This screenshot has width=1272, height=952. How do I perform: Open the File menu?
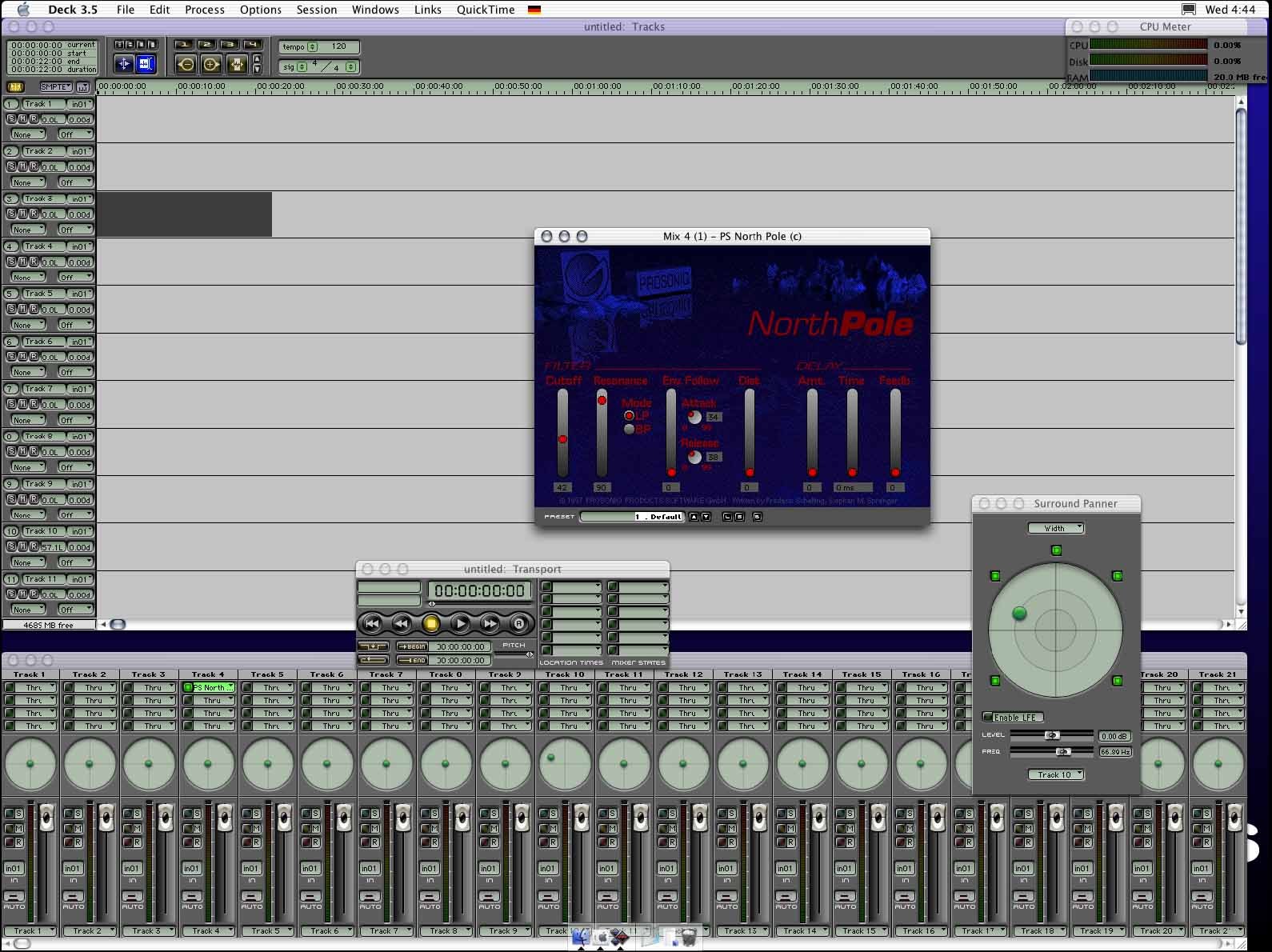(x=126, y=10)
